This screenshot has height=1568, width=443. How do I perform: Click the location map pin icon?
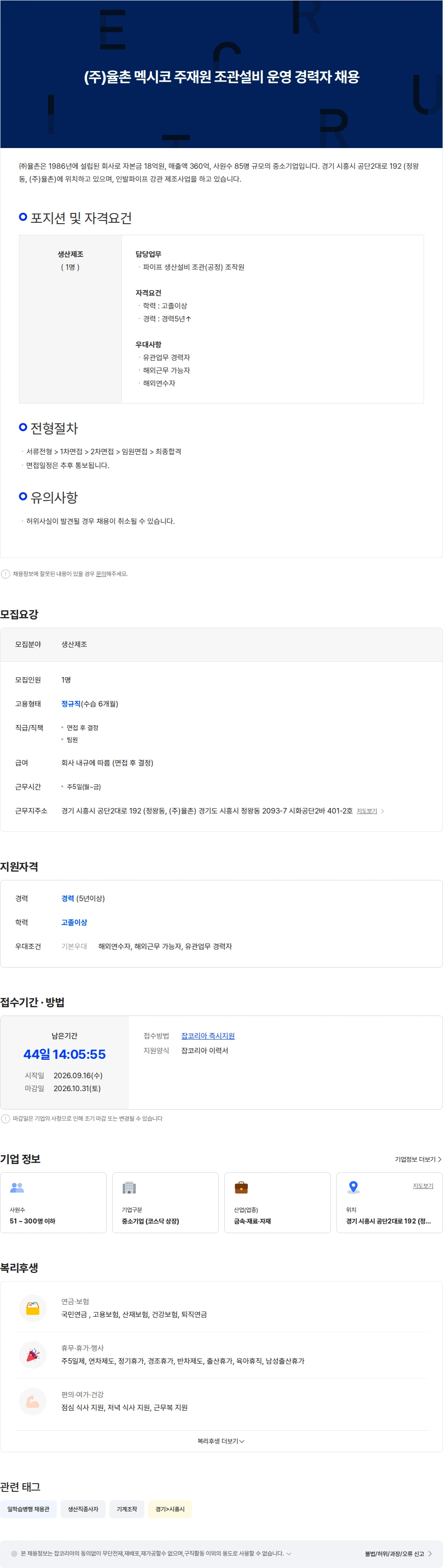[x=353, y=1187]
